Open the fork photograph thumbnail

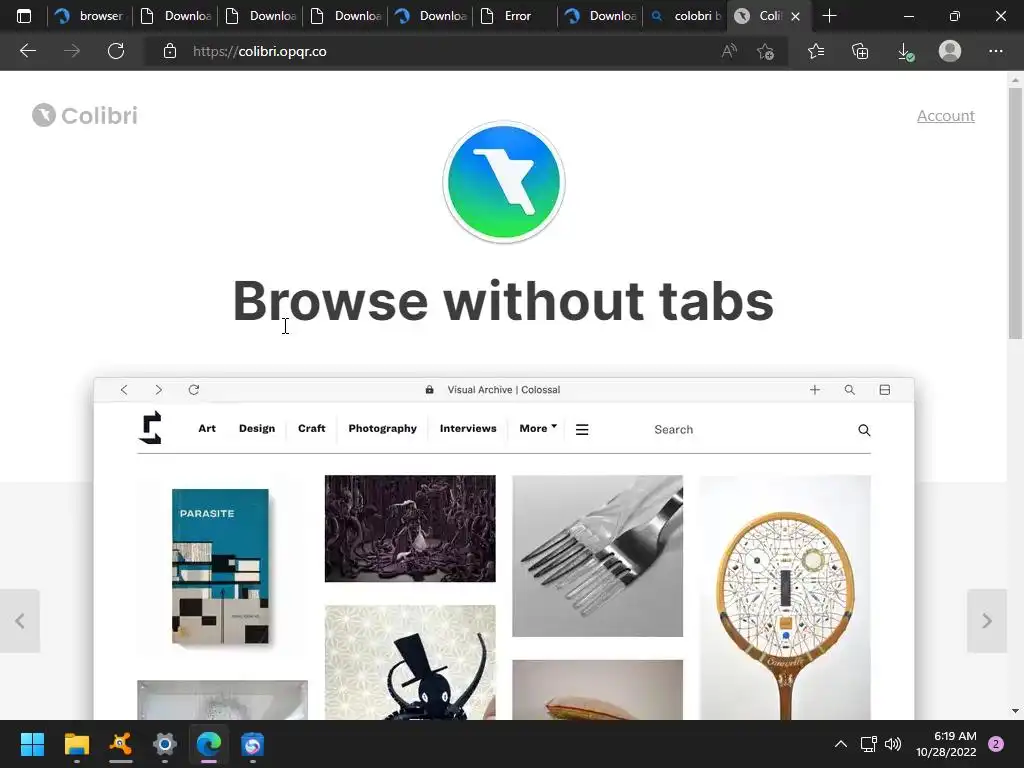[598, 556]
